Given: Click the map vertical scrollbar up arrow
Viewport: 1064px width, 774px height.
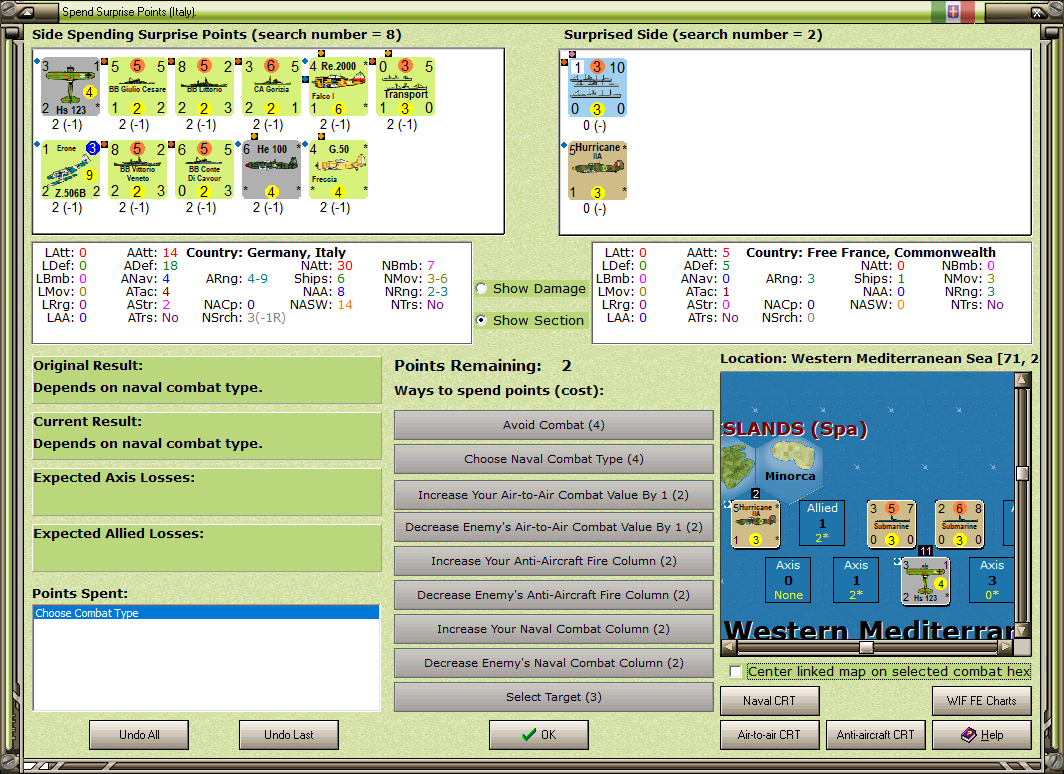Looking at the screenshot, I should [1022, 379].
